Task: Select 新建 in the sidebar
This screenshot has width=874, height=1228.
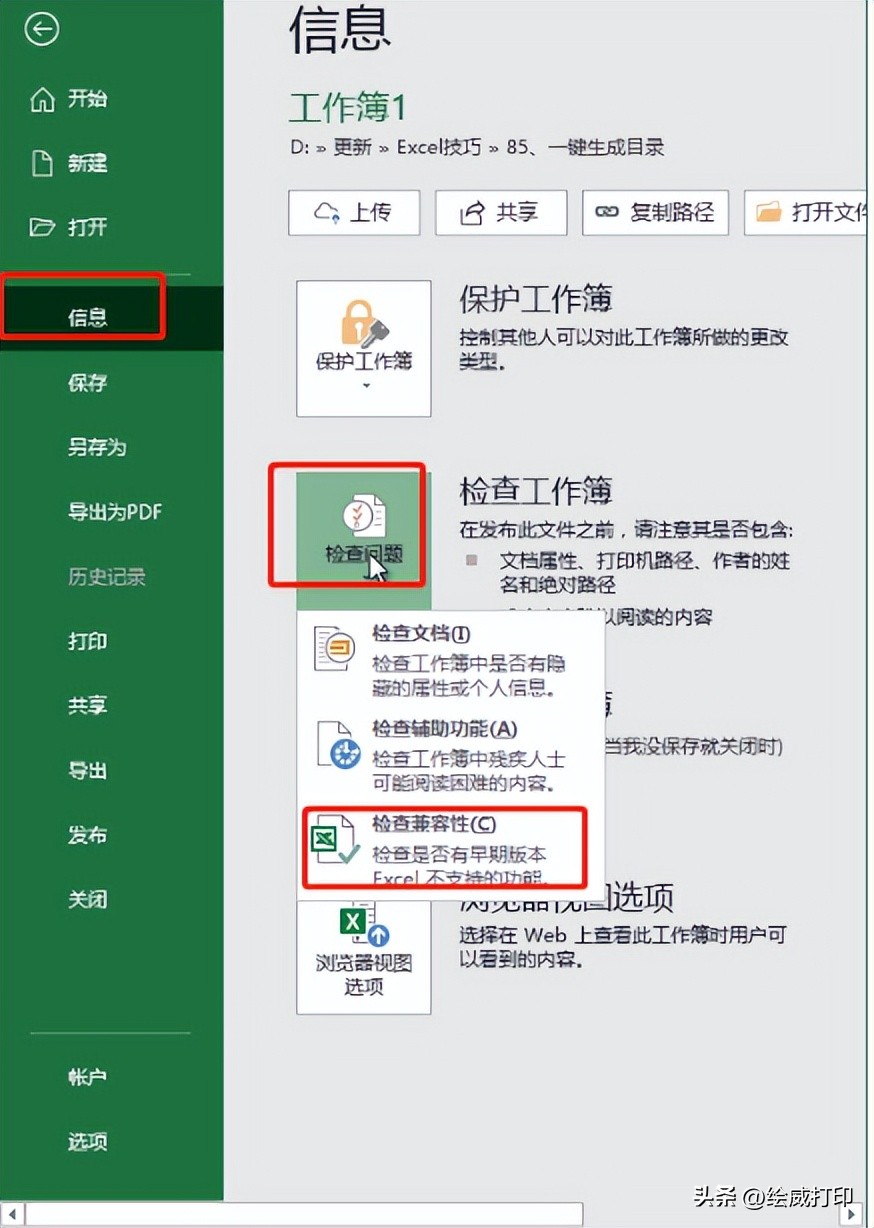Action: [x=86, y=163]
